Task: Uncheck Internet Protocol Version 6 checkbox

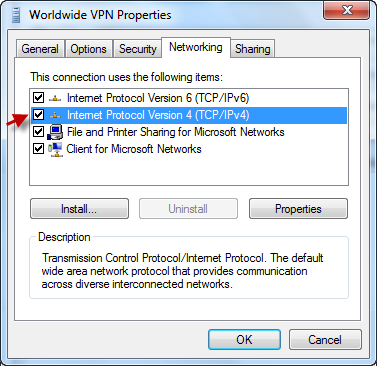Action: click(38, 98)
